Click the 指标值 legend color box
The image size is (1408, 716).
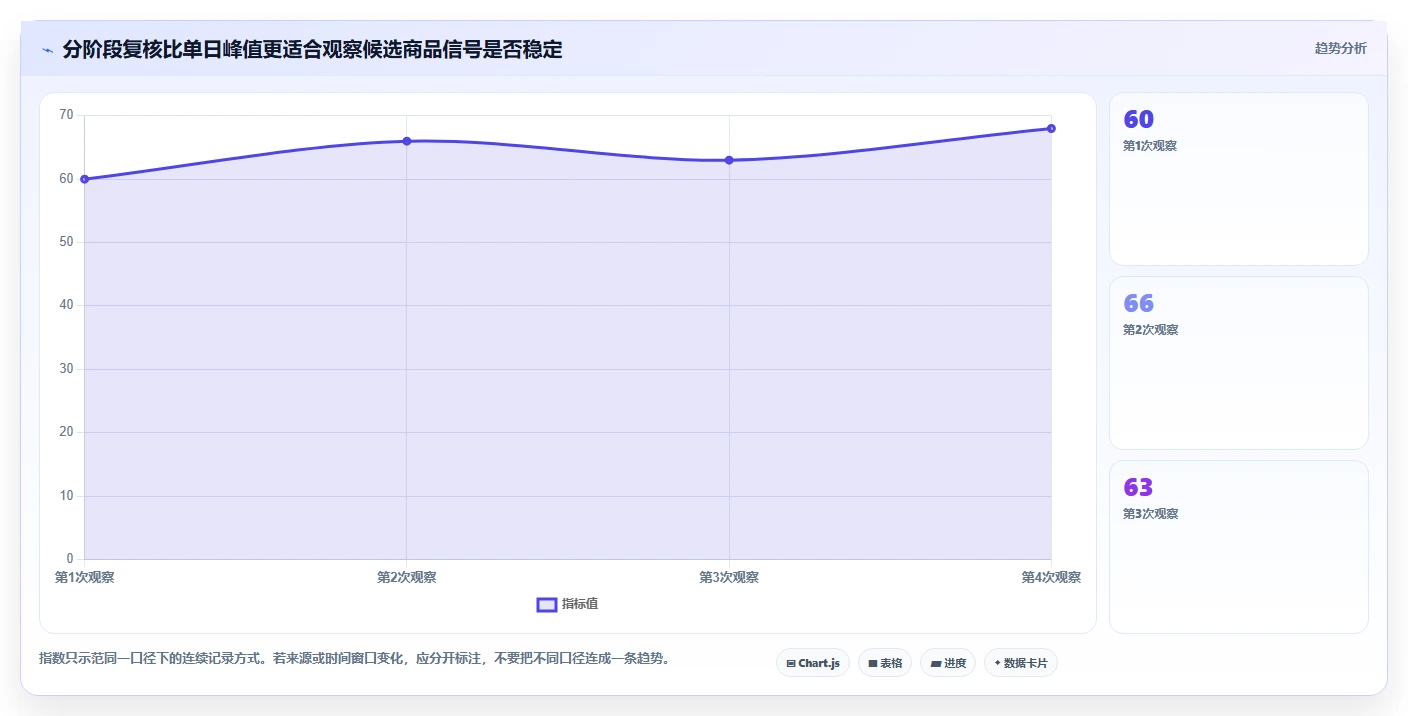pos(547,604)
